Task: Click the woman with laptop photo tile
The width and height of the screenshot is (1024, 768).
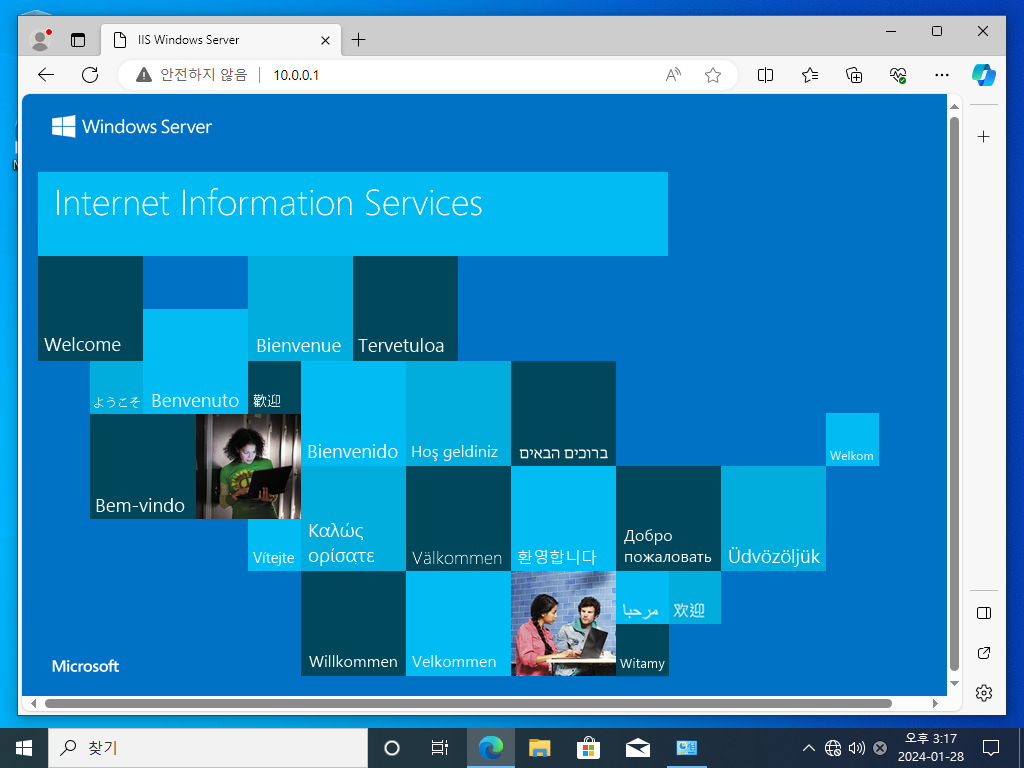Action: (248, 466)
